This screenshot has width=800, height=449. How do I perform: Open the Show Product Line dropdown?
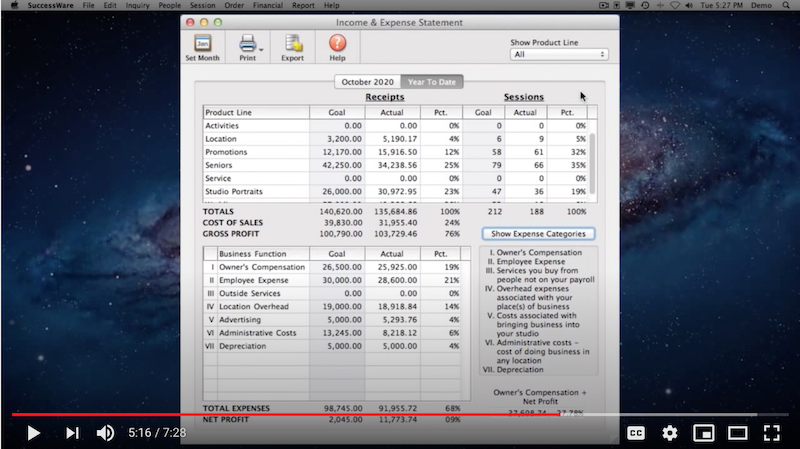(x=559, y=54)
